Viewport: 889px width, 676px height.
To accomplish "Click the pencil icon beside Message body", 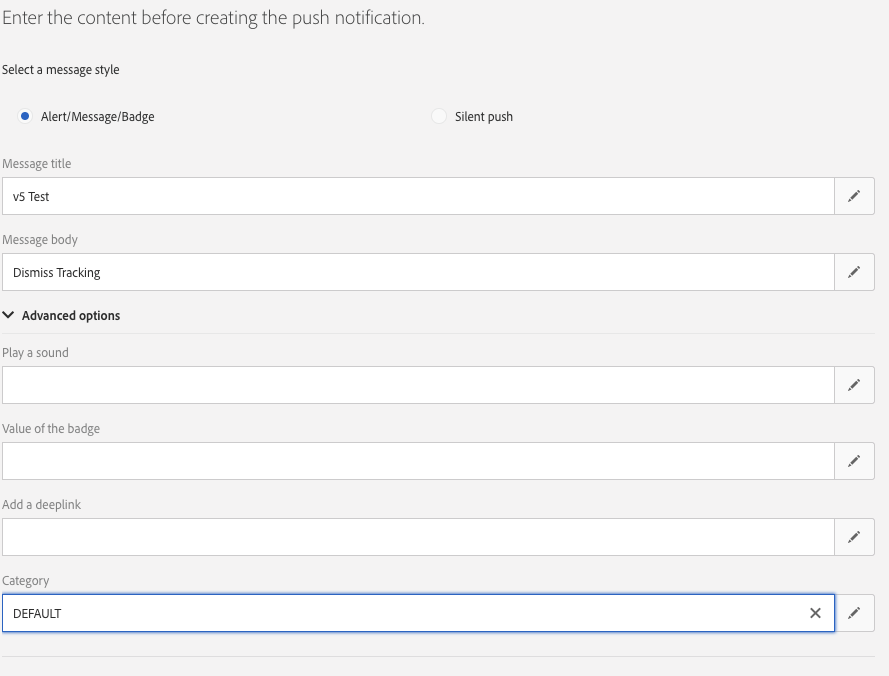I will 854,272.
